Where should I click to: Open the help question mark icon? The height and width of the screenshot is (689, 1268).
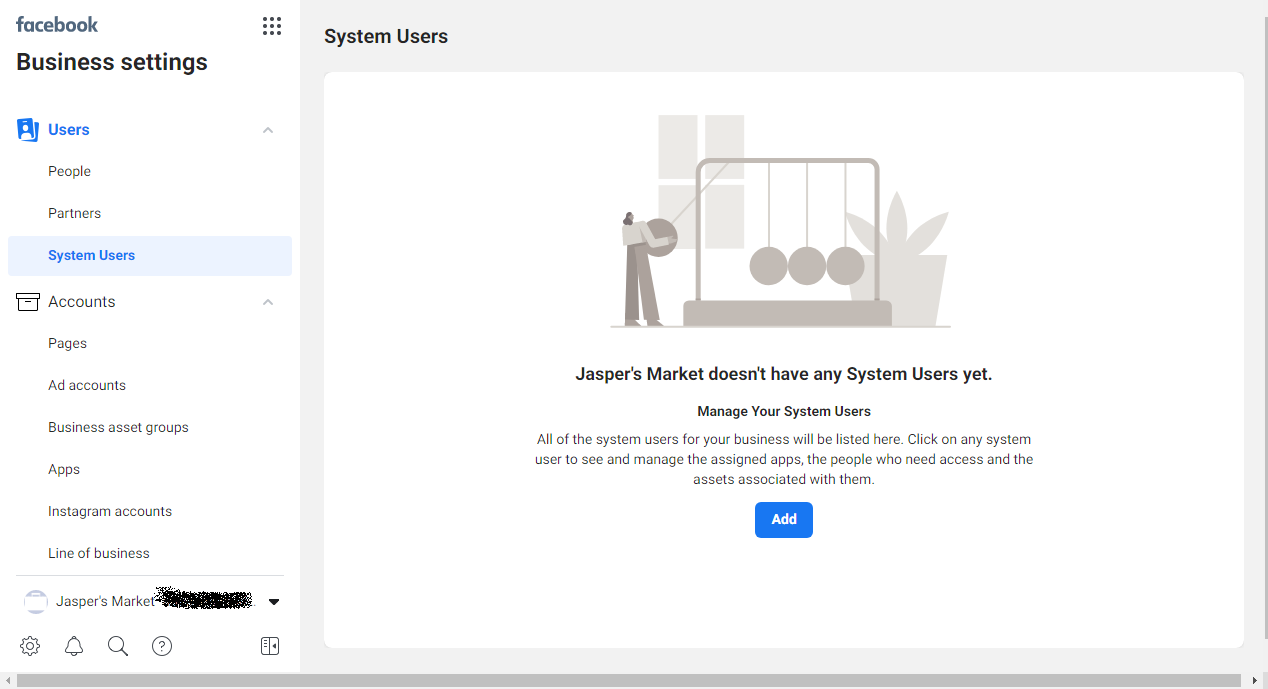[162, 646]
